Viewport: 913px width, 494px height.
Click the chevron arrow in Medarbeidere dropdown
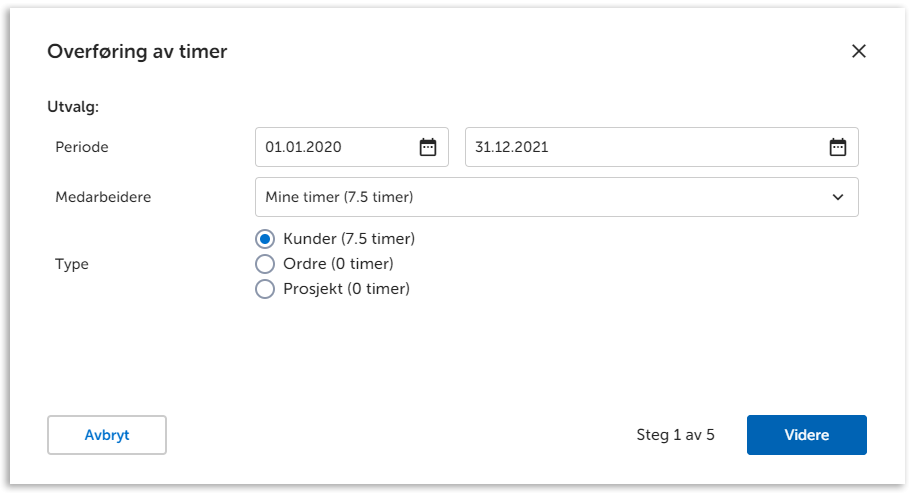(838, 197)
